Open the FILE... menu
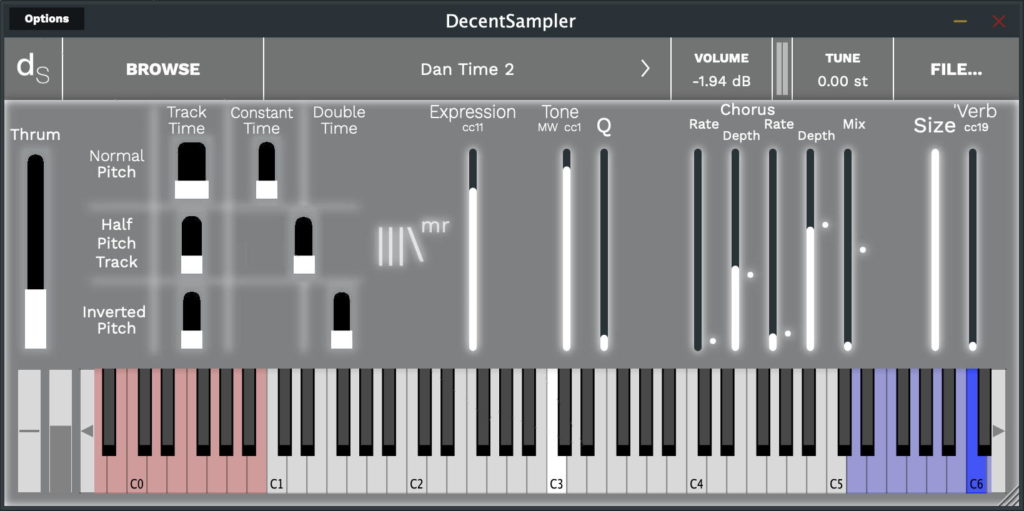 956,69
